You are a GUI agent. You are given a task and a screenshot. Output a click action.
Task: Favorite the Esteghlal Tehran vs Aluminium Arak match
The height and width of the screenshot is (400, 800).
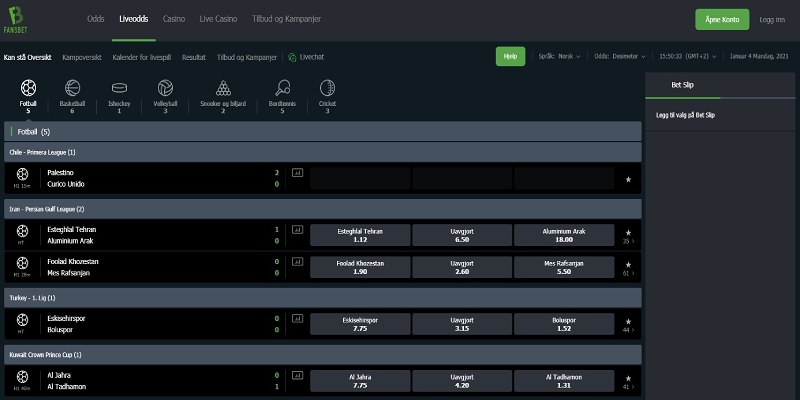[628, 232]
